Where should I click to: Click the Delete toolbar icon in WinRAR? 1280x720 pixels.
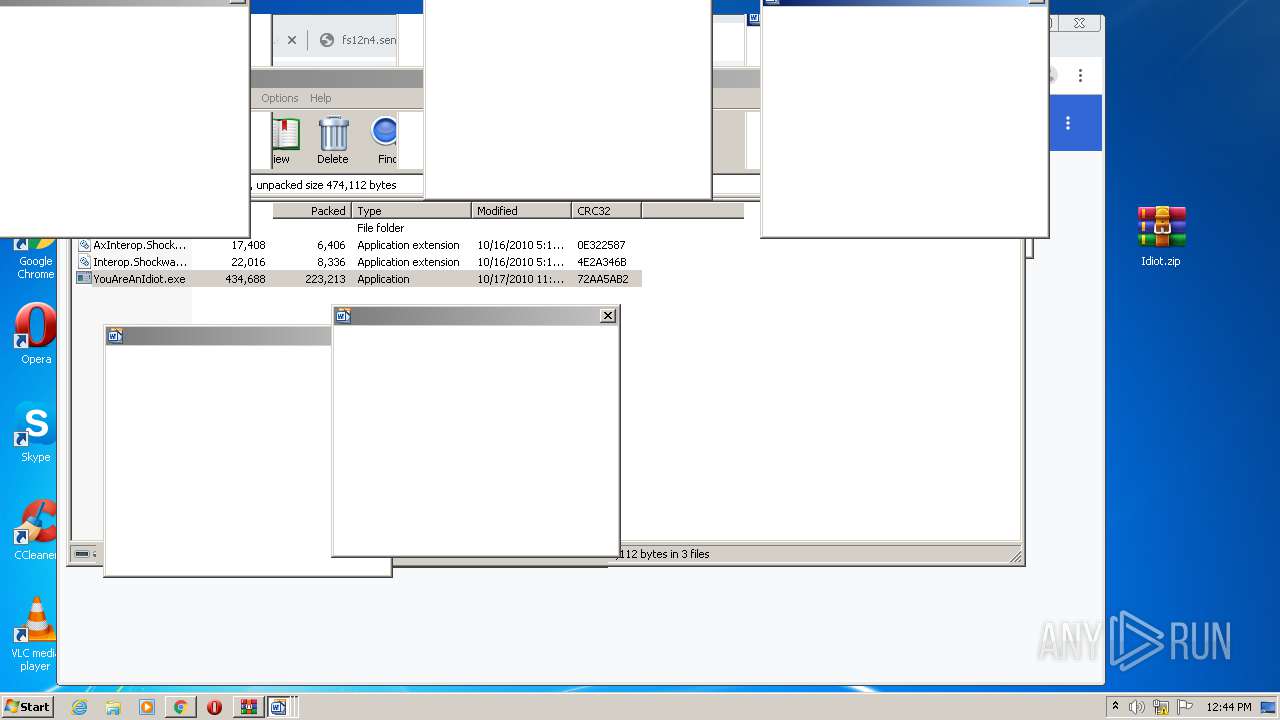[x=333, y=141]
